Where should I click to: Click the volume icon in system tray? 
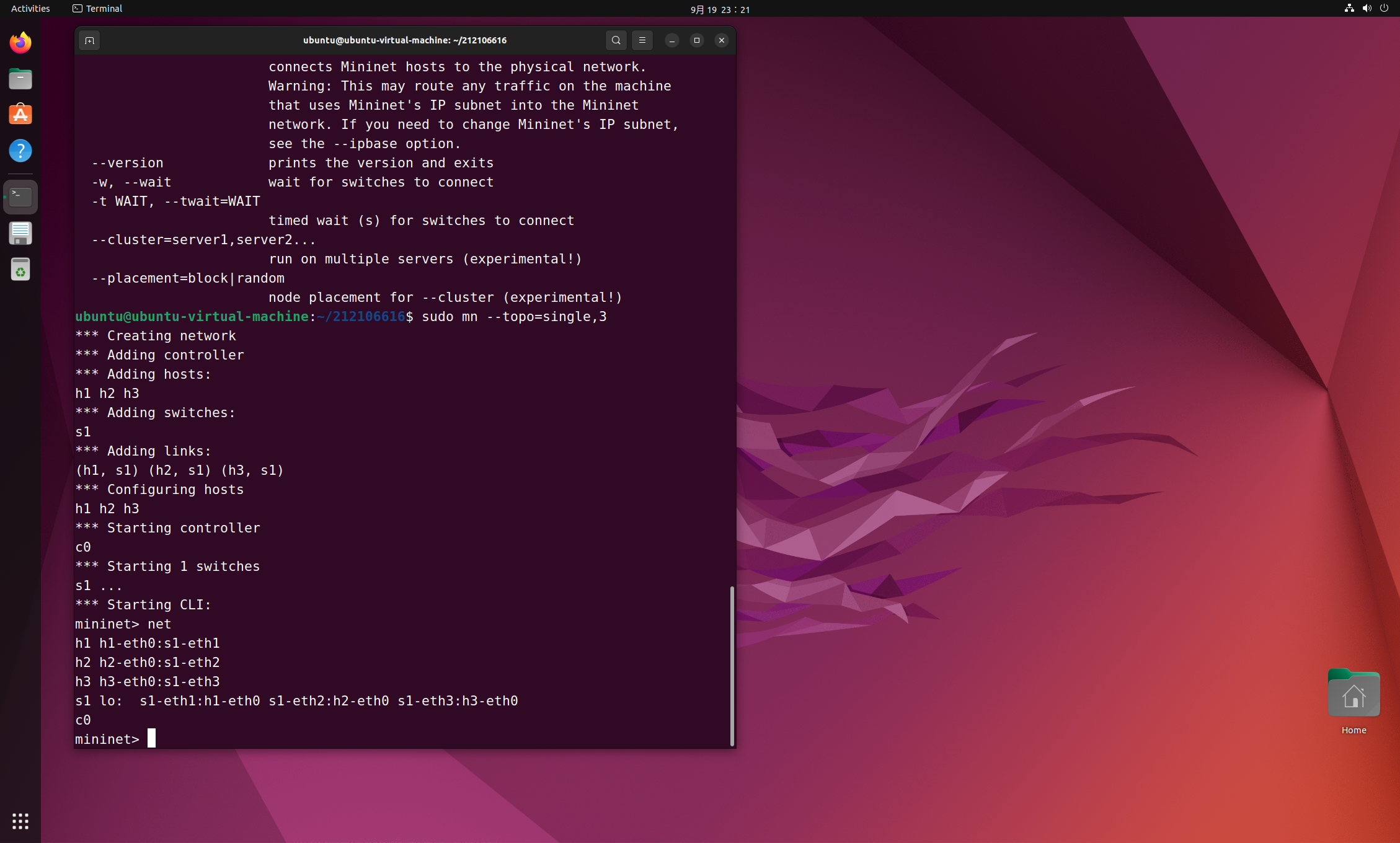(x=1367, y=9)
